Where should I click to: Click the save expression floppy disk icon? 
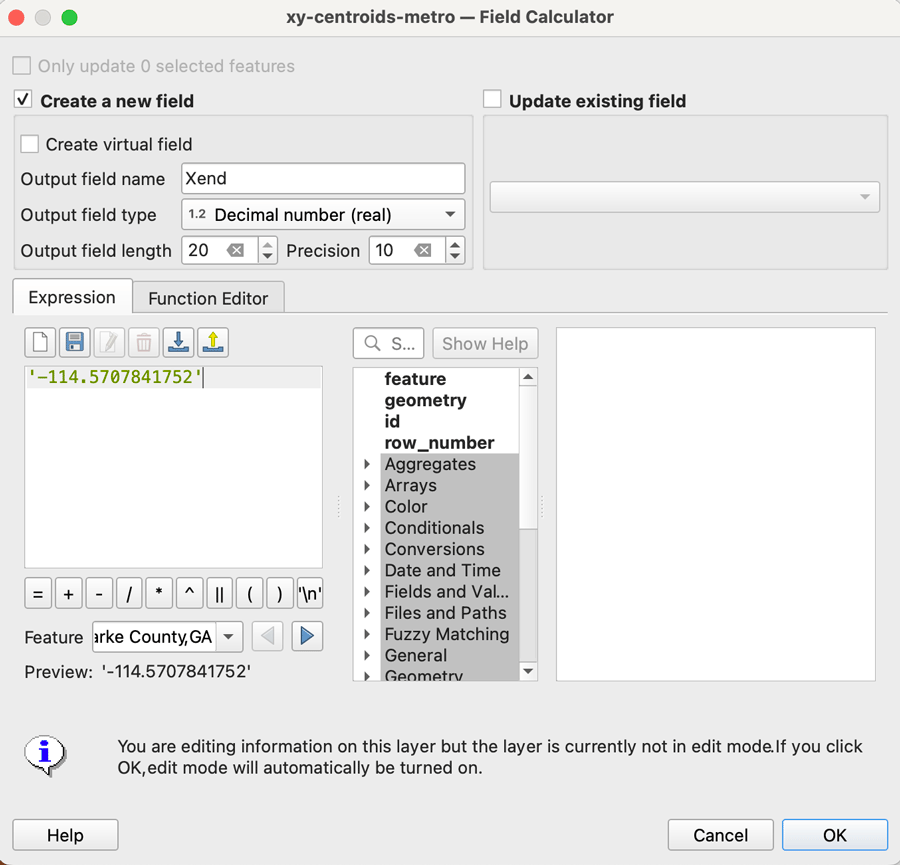point(74,343)
